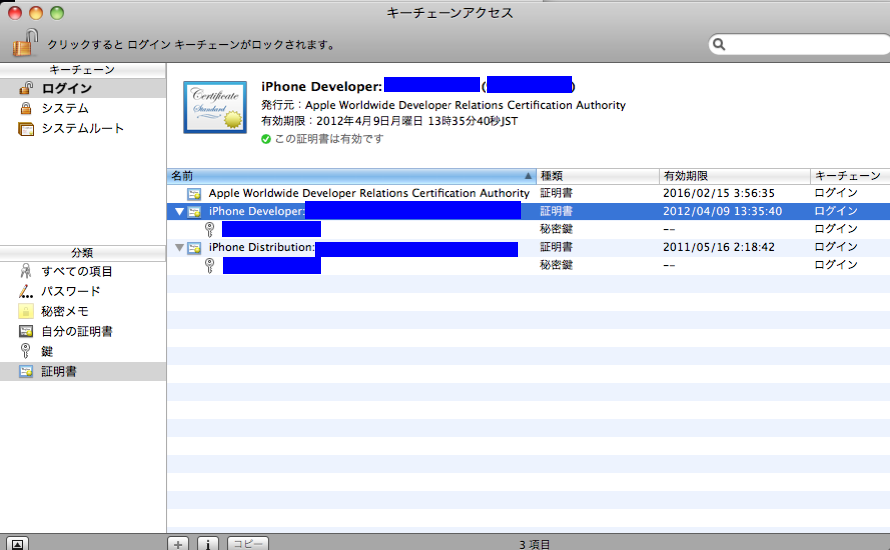890x550 pixels.
Task: Focus the search field in the toolbar
Action: (x=799, y=44)
